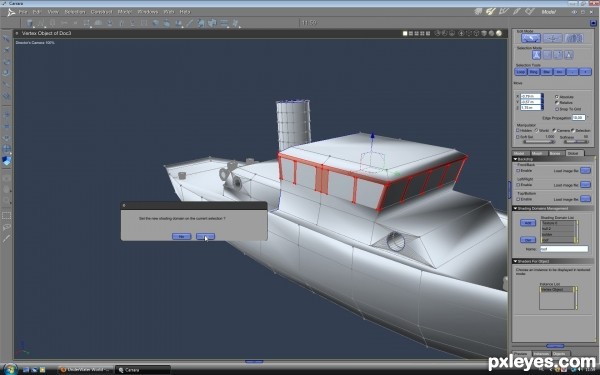Screen dimensions: 600x375
Task: Load image file for Front/Back backdrop
Action: point(585,171)
